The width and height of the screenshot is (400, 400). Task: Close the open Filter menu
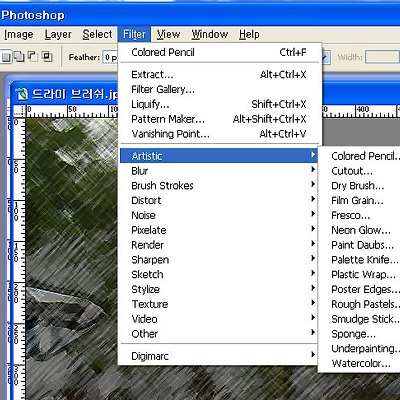tap(134, 35)
